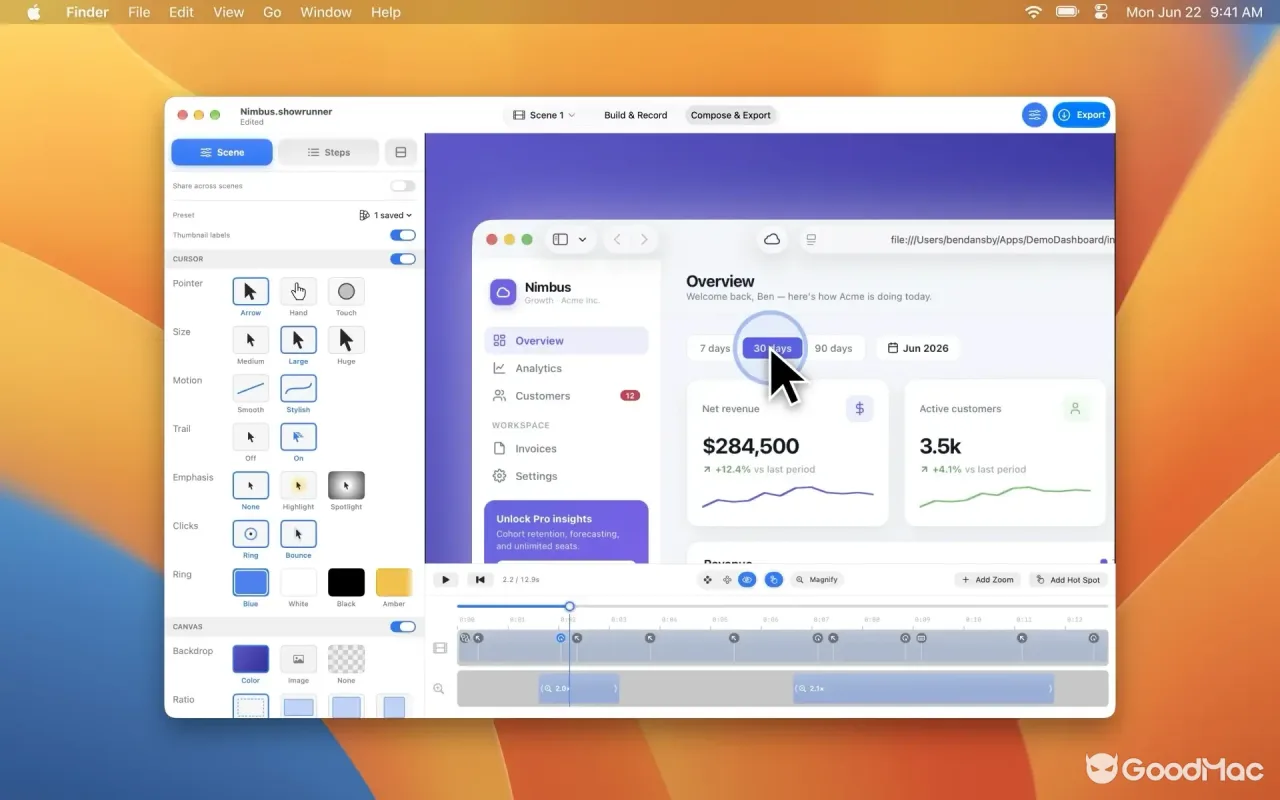Click the panel layout icon next to Steps
Viewport: 1280px width, 800px height.
tap(400, 152)
